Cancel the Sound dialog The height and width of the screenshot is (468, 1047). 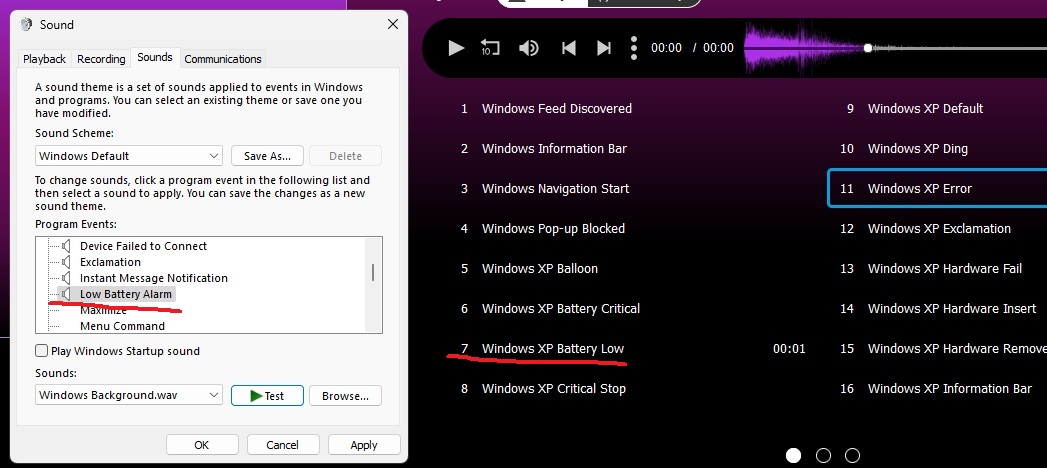pos(282,445)
